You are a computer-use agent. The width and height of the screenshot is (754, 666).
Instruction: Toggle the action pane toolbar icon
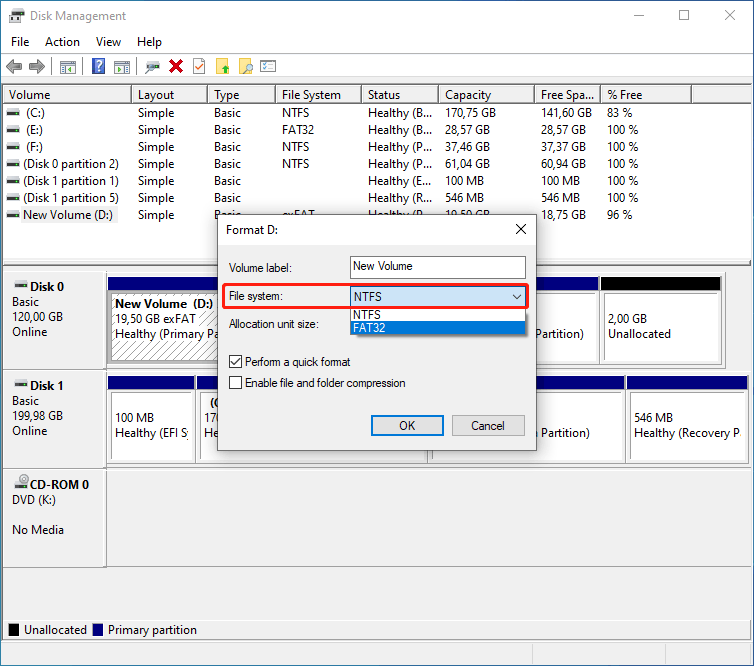(122, 67)
